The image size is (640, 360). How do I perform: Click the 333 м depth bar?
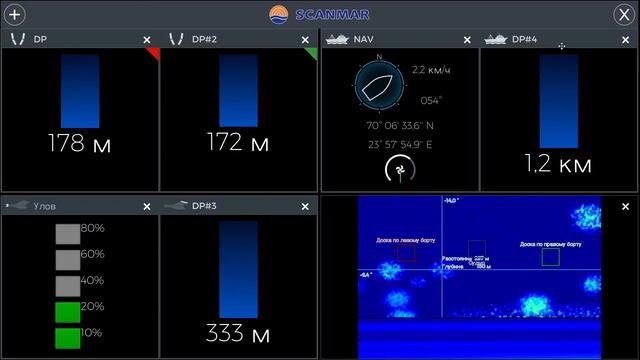pyautogui.click(x=238, y=270)
